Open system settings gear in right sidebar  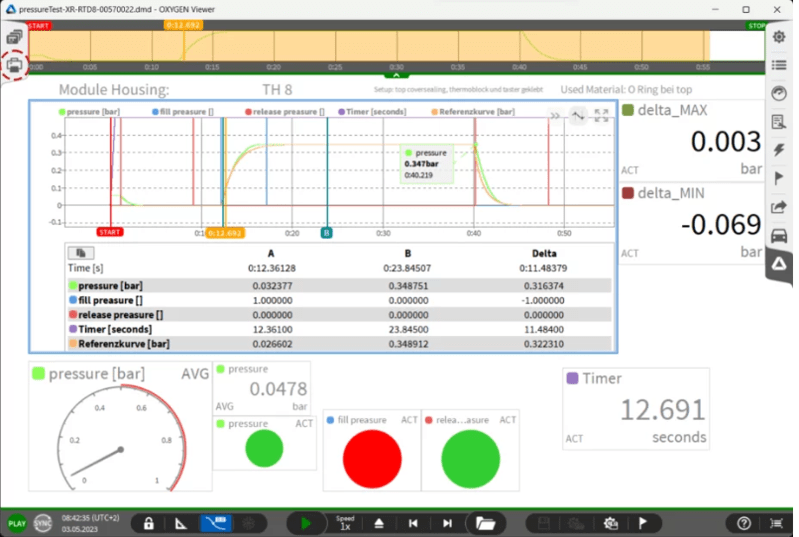point(779,37)
